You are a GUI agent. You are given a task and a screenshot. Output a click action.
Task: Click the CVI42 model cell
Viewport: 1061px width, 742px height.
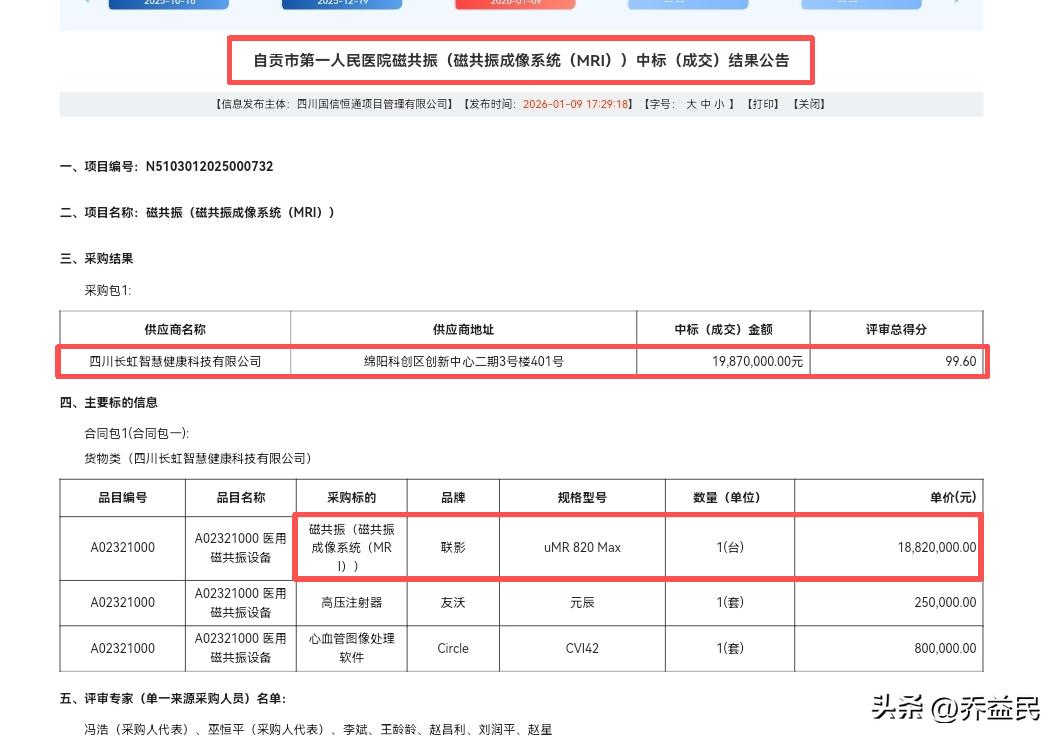(582, 648)
